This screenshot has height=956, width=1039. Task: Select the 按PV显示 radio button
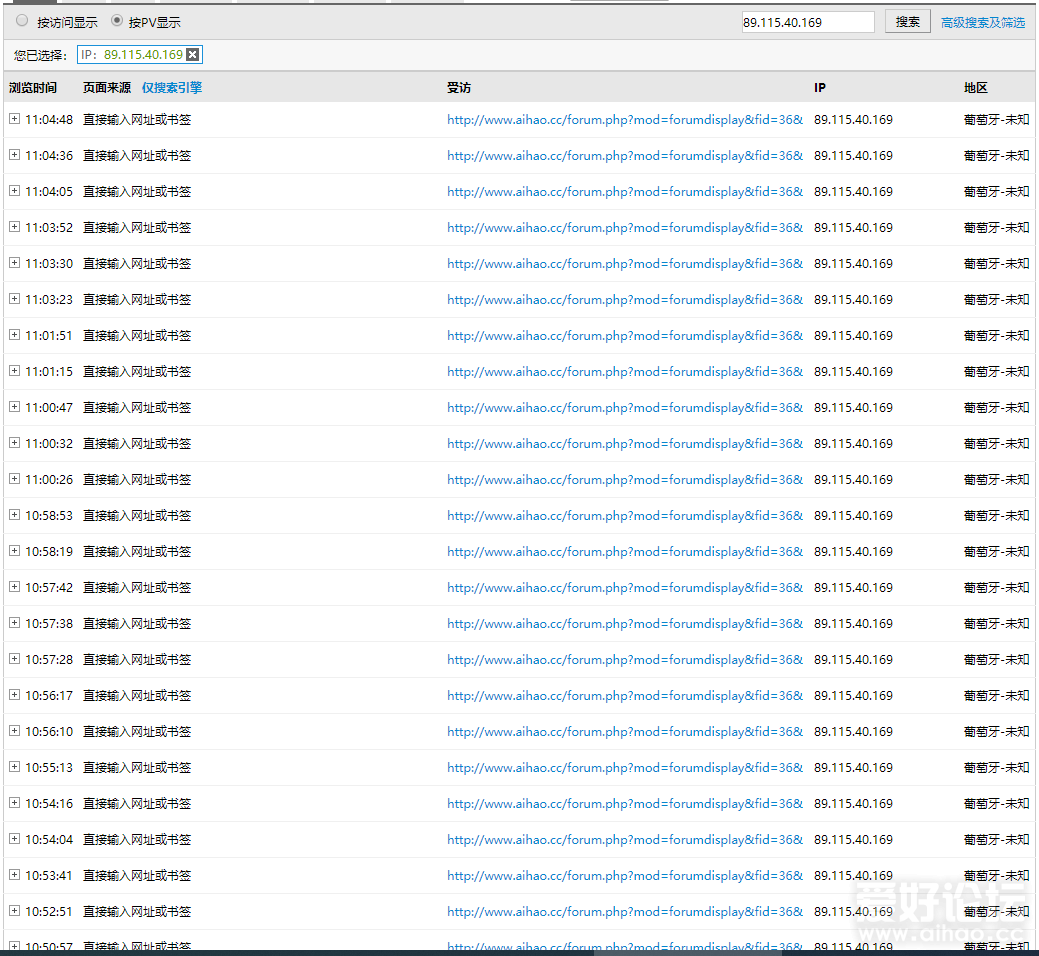tap(117, 21)
